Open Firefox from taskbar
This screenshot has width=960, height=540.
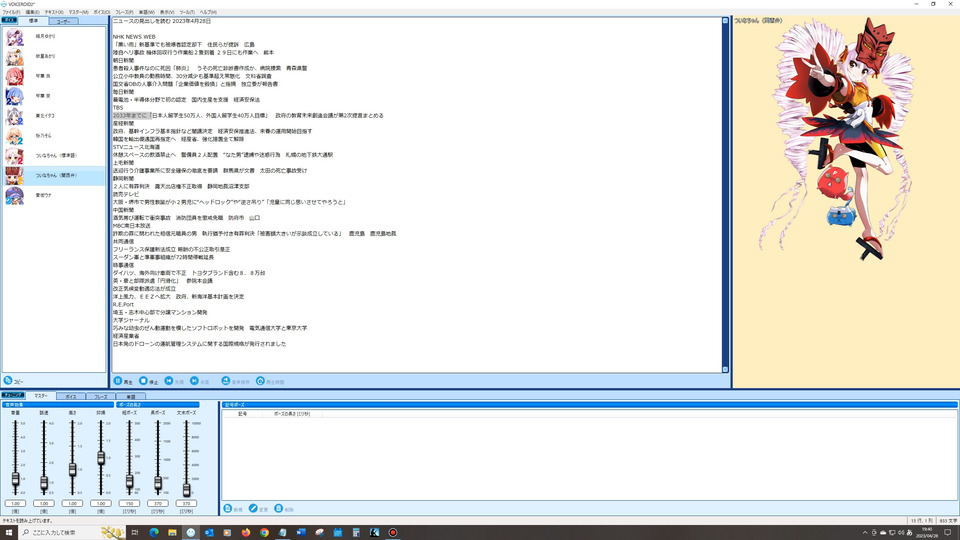point(246,533)
